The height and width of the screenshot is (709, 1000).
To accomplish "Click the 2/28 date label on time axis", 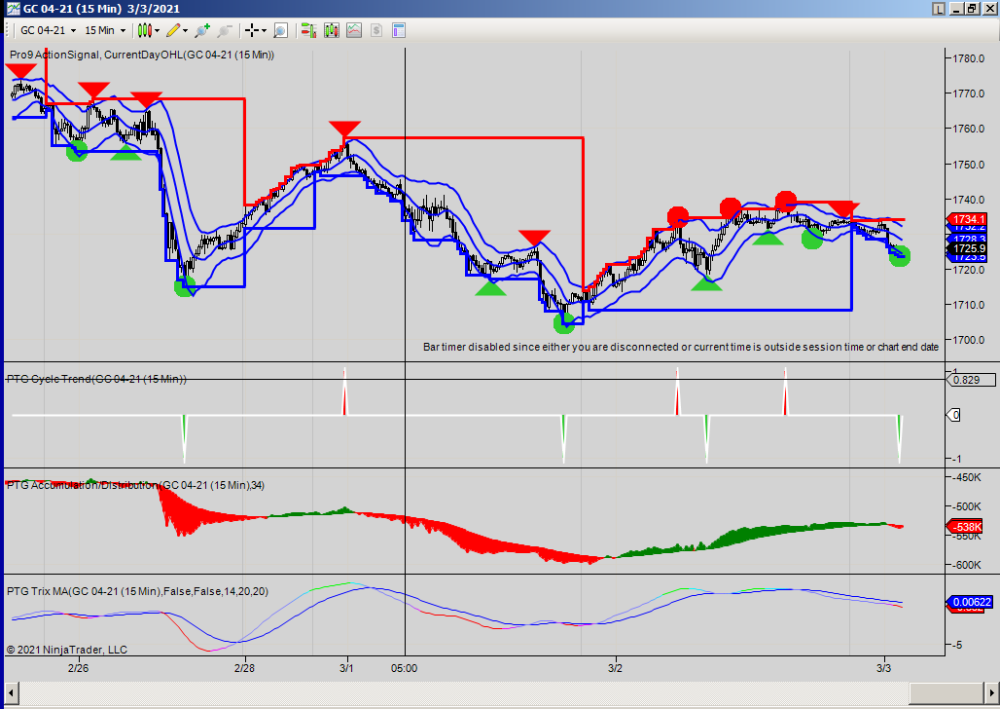I will tap(244, 668).
